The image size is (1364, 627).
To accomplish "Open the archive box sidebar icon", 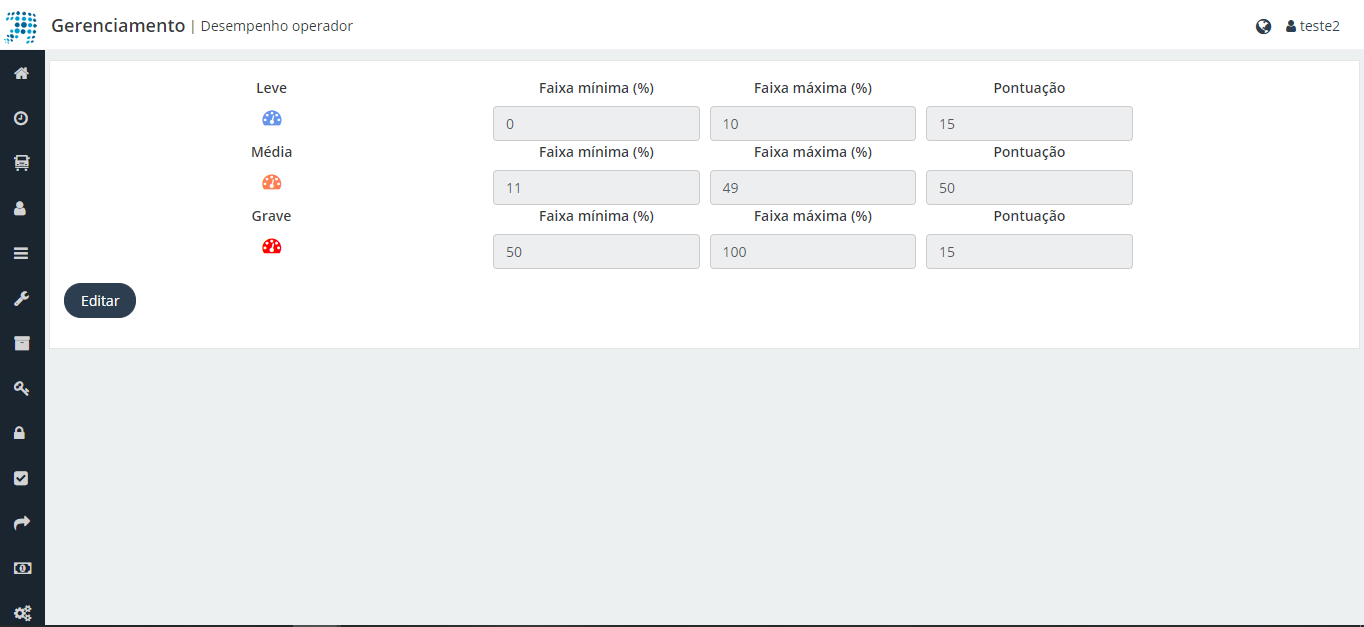I will (x=21, y=343).
